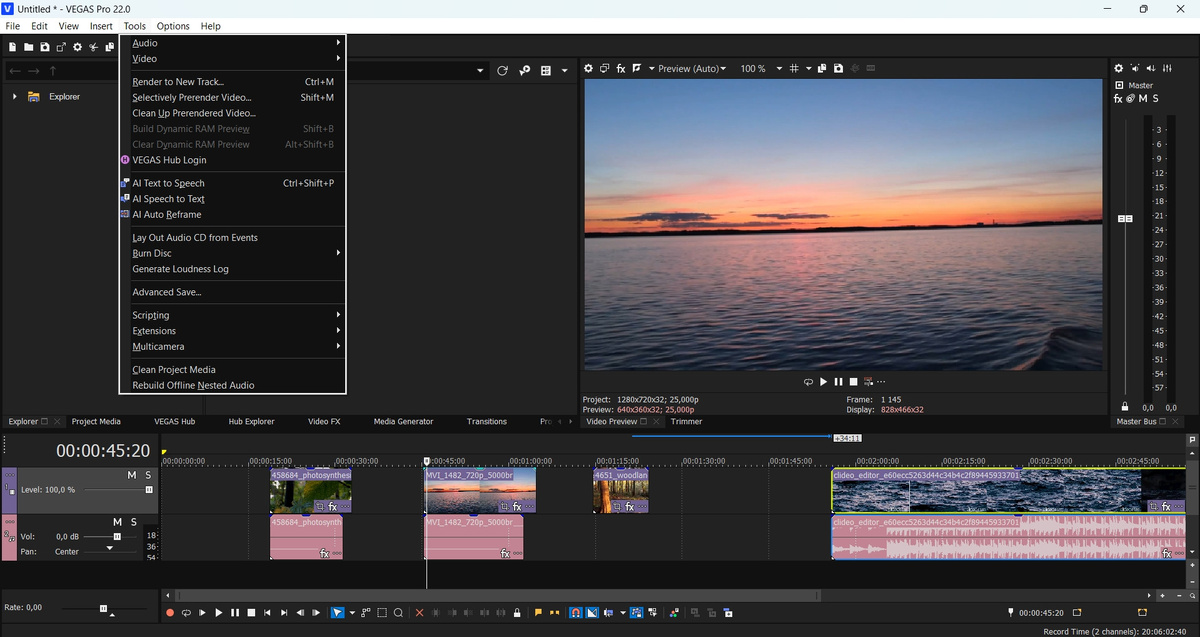Screen dimensions: 1200x637
Task: Open Event Pan/Crop on 458684_photosynthesis video clip
Action: click(319, 507)
